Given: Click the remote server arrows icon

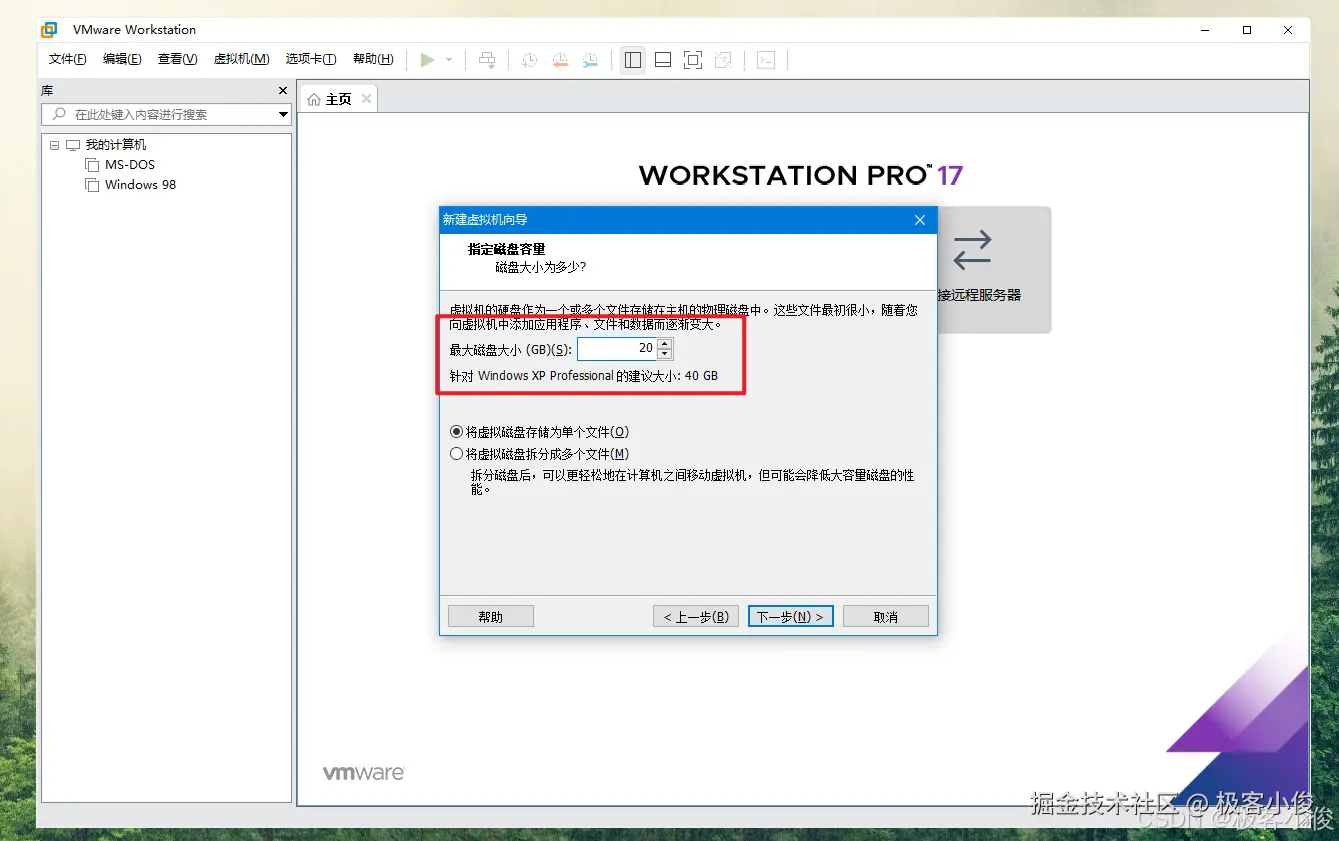Looking at the screenshot, I should click(x=972, y=250).
